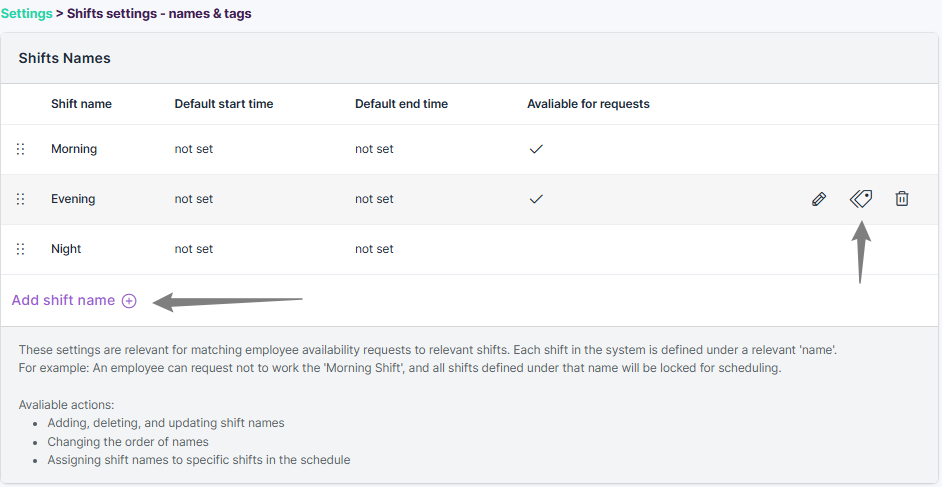Click the edit pencil icon for Evening
942x487 pixels.
[819, 199]
